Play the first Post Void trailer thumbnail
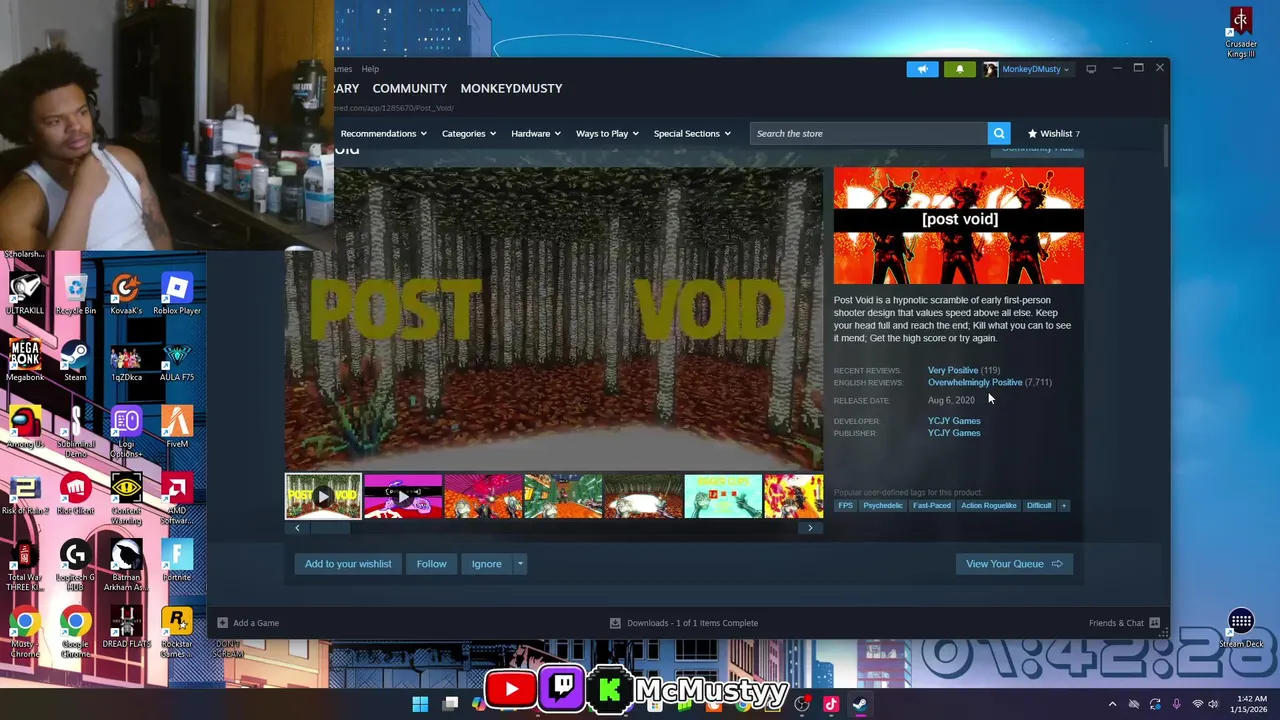 coord(323,496)
